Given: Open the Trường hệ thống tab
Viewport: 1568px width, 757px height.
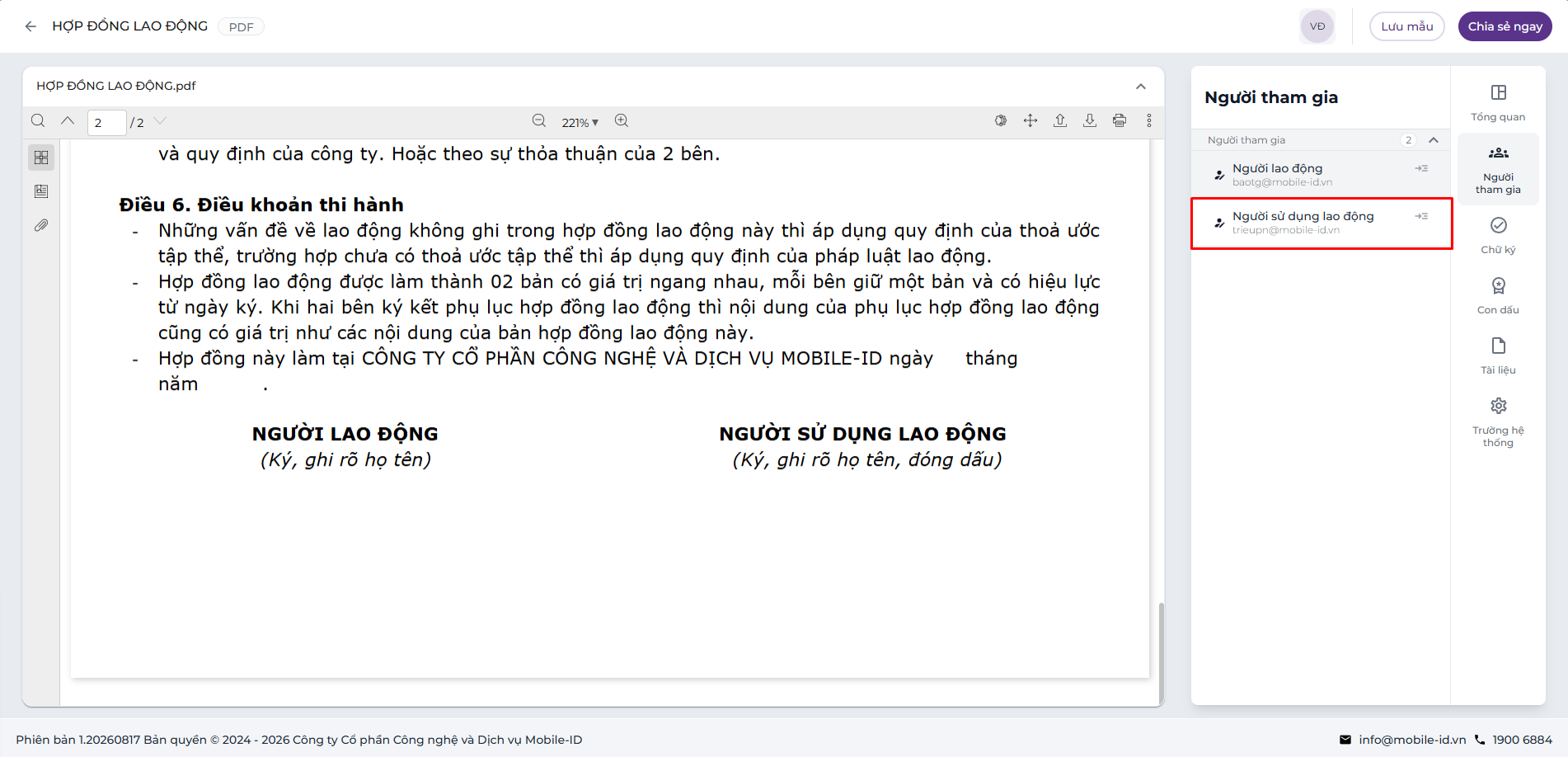Looking at the screenshot, I should 1498,423.
